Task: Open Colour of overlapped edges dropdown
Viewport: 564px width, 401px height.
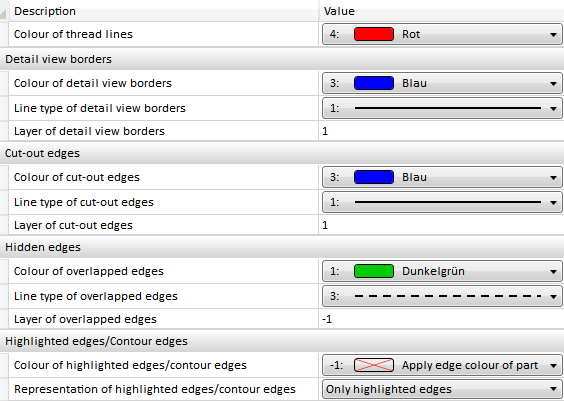Action: point(442,271)
